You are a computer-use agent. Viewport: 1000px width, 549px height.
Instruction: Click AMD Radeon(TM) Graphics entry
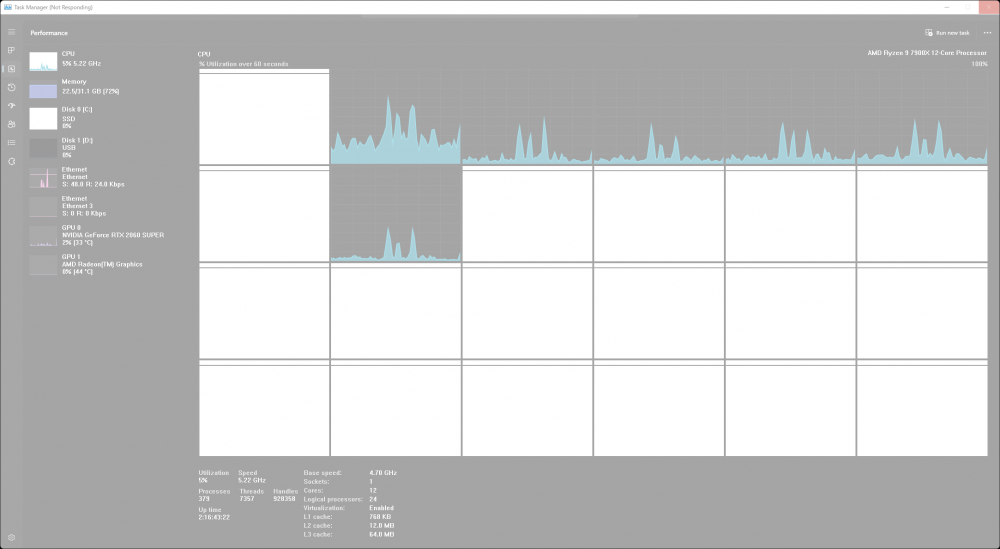point(102,264)
